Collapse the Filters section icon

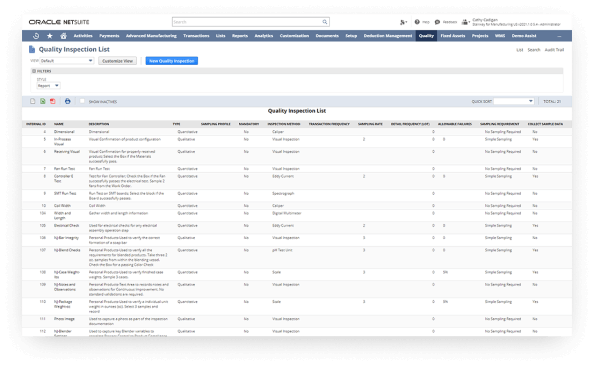click(x=34, y=71)
